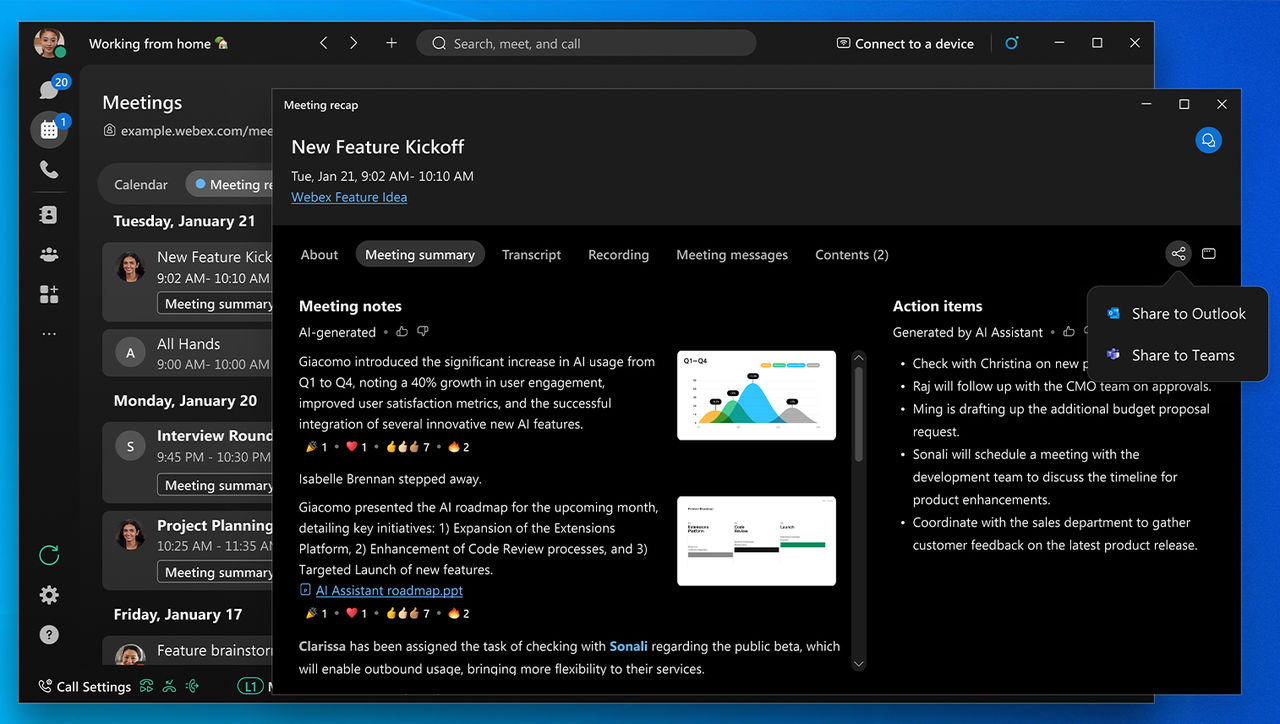Switch to the Contents (2) tab
The width and height of the screenshot is (1280, 724).
pyautogui.click(x=852, y=255)
